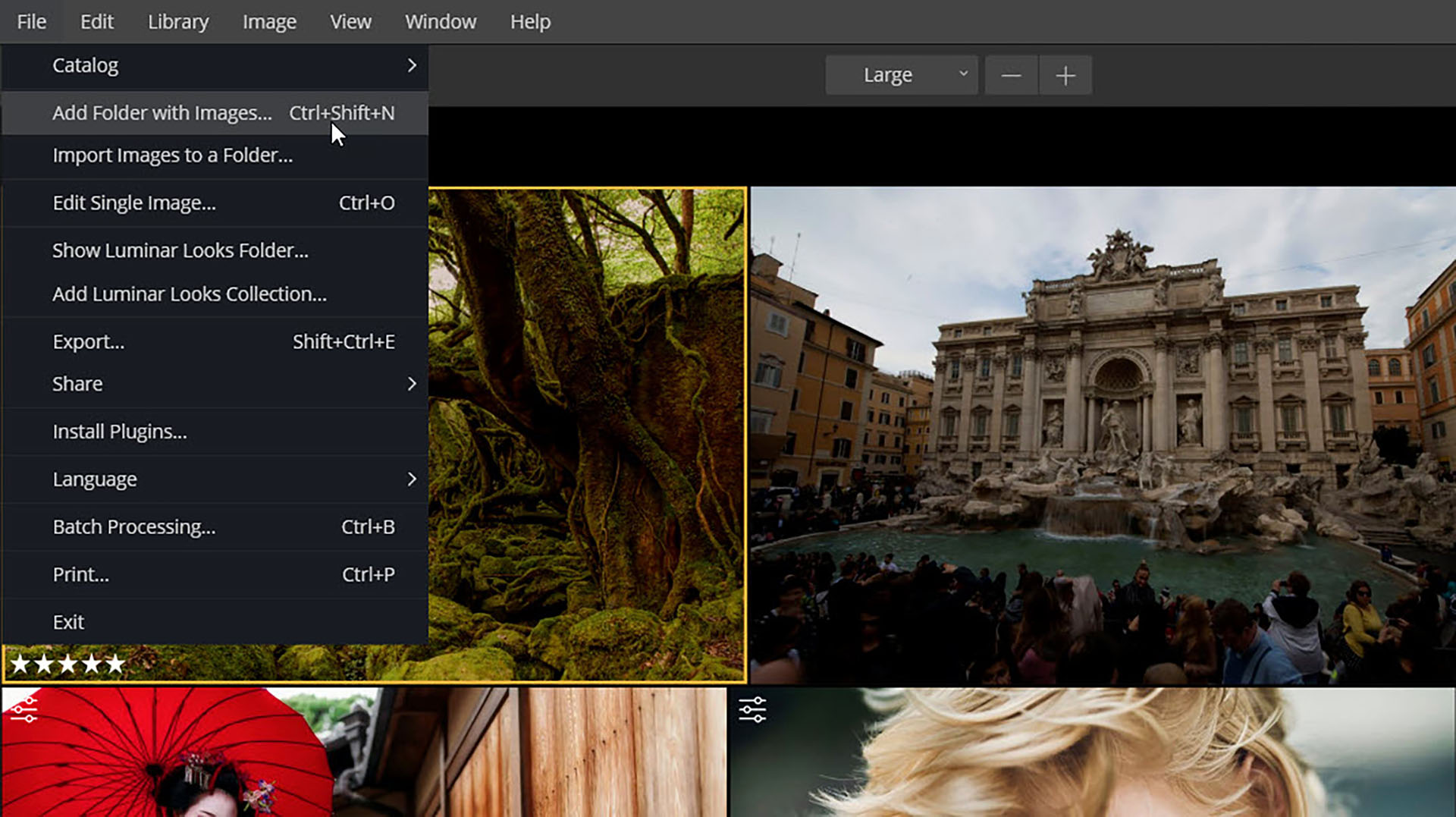Select Show Luminar Looks Folder

click(x=215, y=250)
